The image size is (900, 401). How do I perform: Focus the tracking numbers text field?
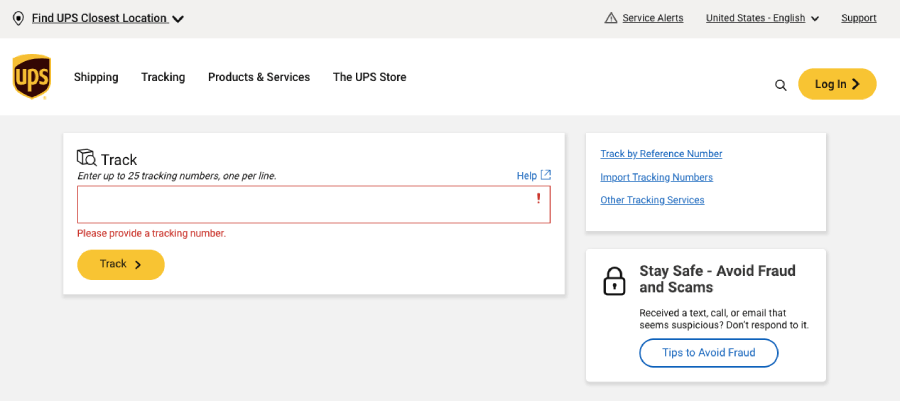(x=314, y=204)
